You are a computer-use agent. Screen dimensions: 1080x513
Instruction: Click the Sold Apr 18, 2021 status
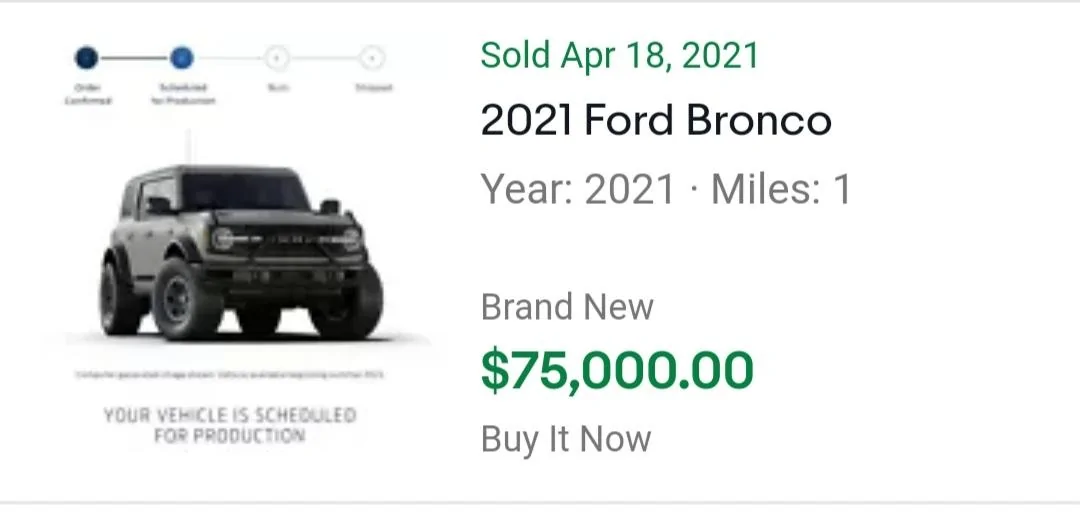pyautogui.click(x=619, y=55)
